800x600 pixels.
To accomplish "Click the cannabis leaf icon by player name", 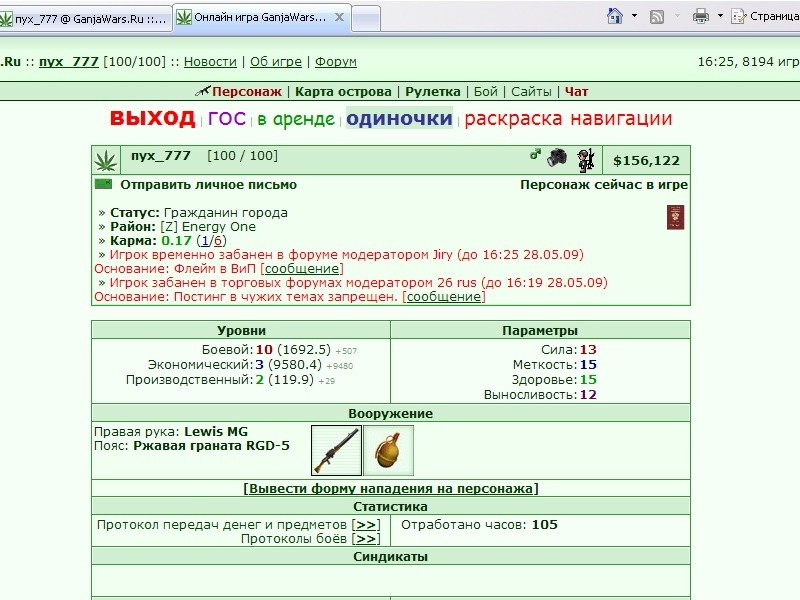I will tap(106, 161).
